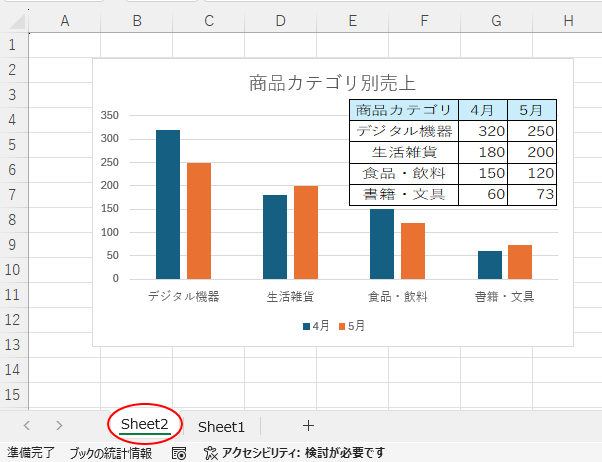Screen dimensions: 602x462
Task: Click the 書籍・文具 axis label
Action: 504,296
